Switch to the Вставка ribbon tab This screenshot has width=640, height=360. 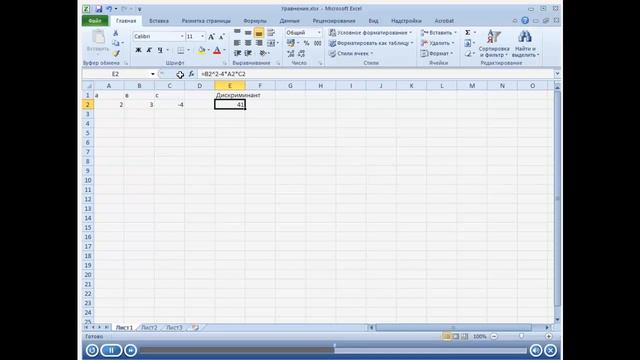(159, 20)
